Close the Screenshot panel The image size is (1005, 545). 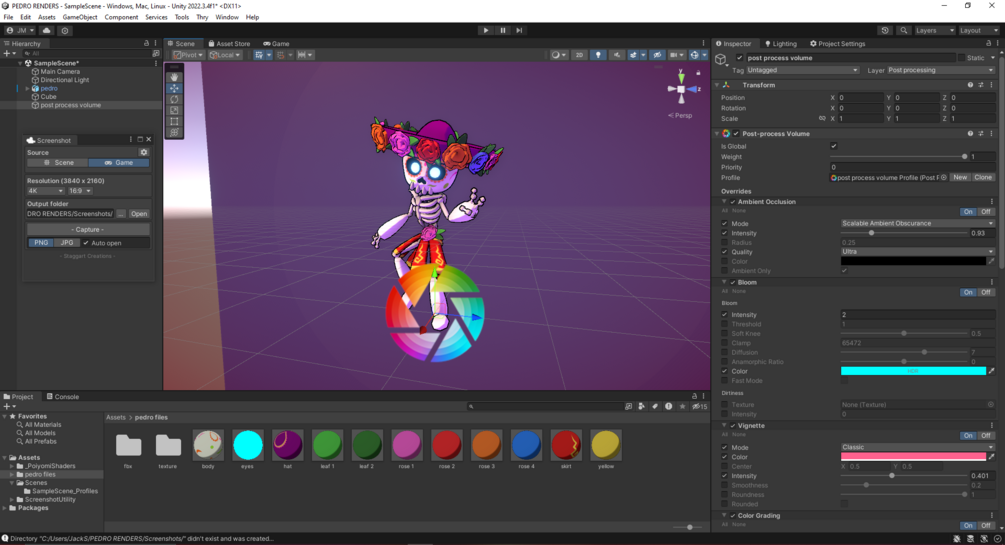point(149,139)
